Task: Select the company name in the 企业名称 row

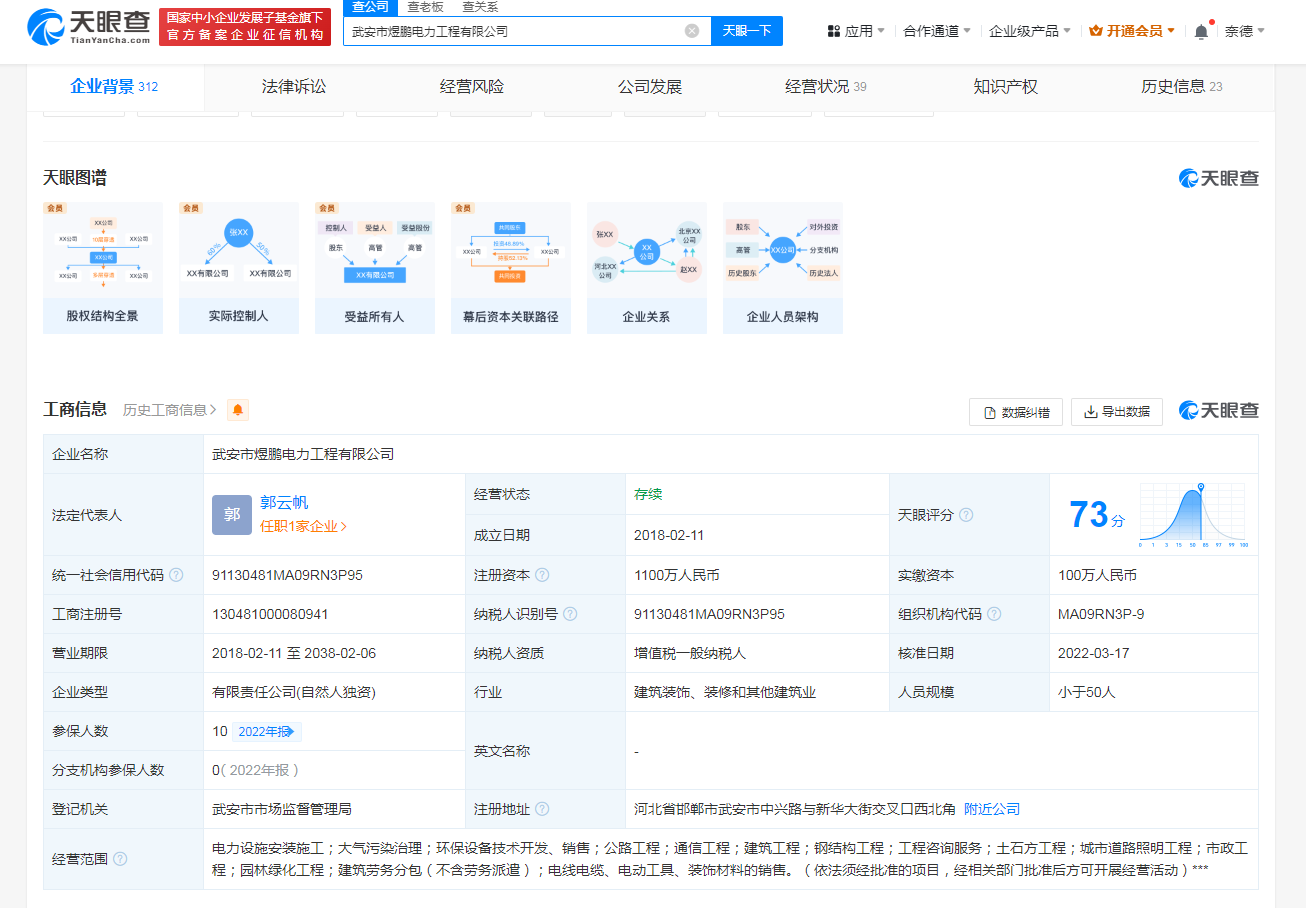Action: tap(303, 454)
